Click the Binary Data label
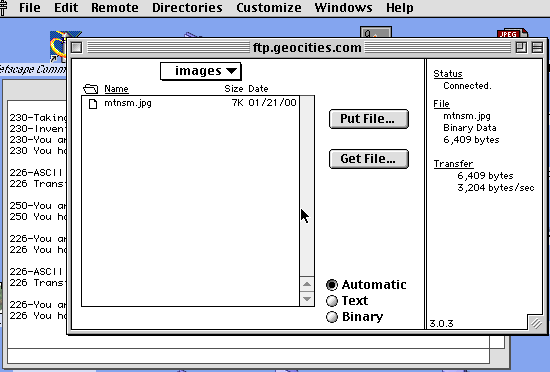The width and height of the screenshot is (550, 372). click(x=470, y=128)
